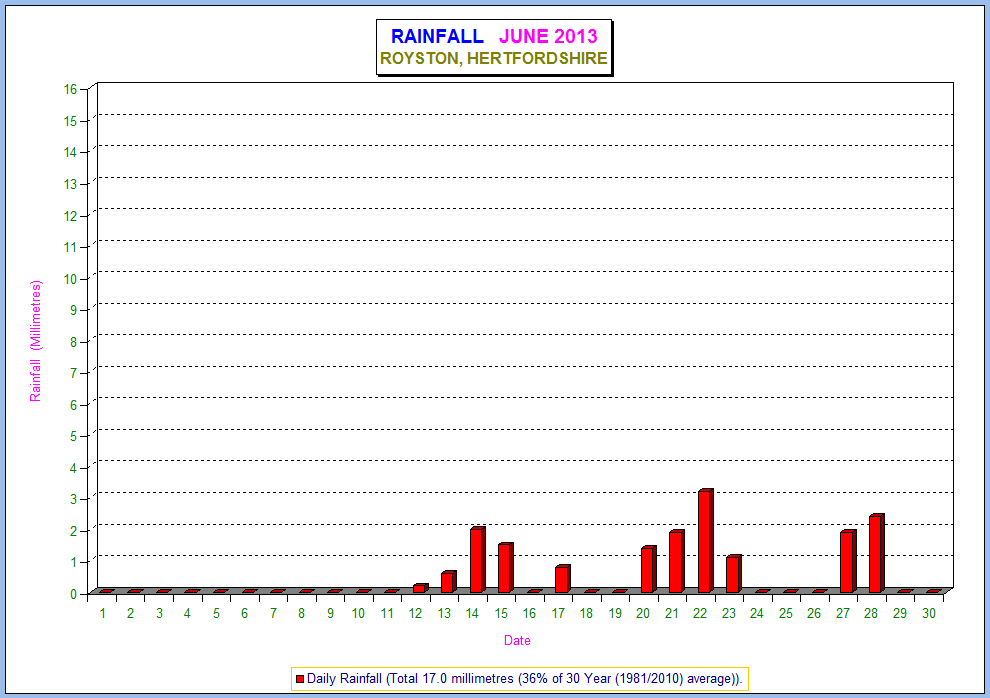Click y-axis value 10
Image resolution: width=990 pixels, height=698 pixels.
[x=70, y=279]
